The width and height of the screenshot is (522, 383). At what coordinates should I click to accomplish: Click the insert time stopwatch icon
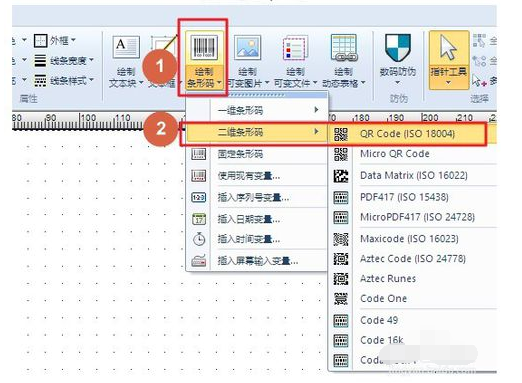pyautogui.click(x=199, y=239)
